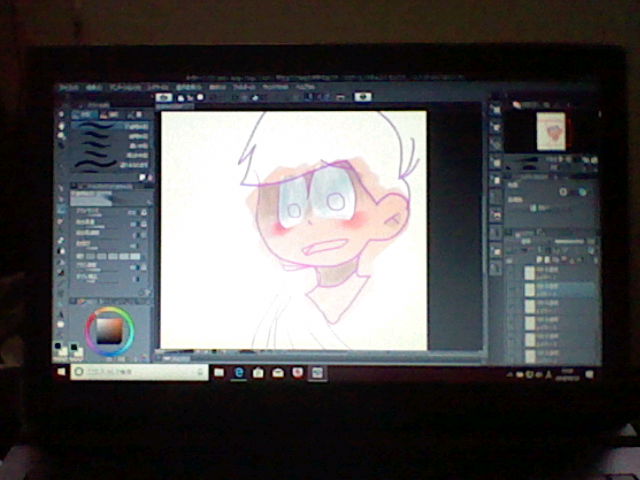Screen dimensions: 640x480
Task: Toggle visibility of the highlighted layer
Action: [x=513, y=287]
